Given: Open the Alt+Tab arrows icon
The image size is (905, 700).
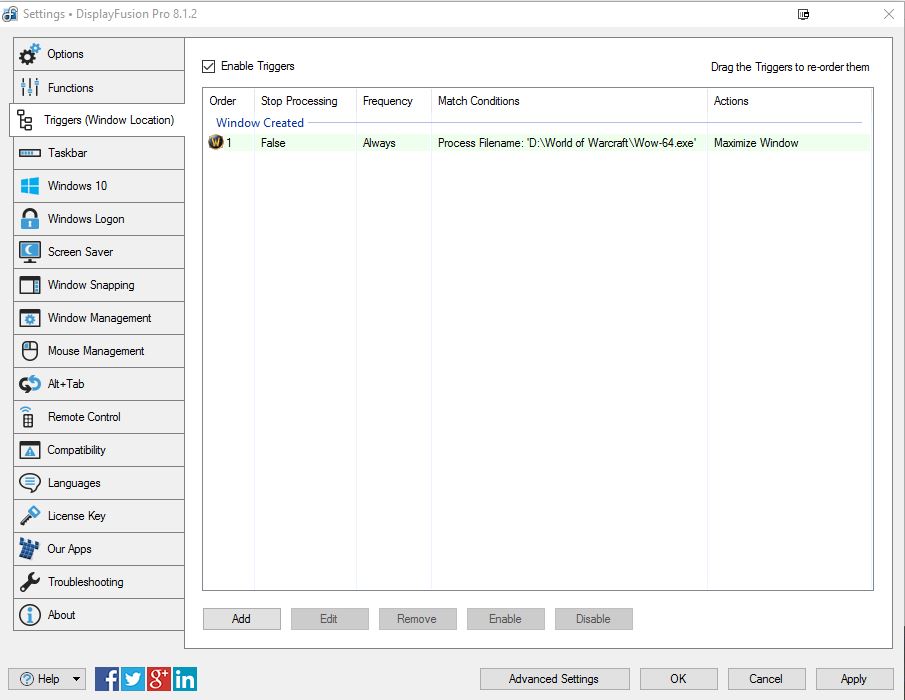Looking at the screenshot, I should 30,384.
